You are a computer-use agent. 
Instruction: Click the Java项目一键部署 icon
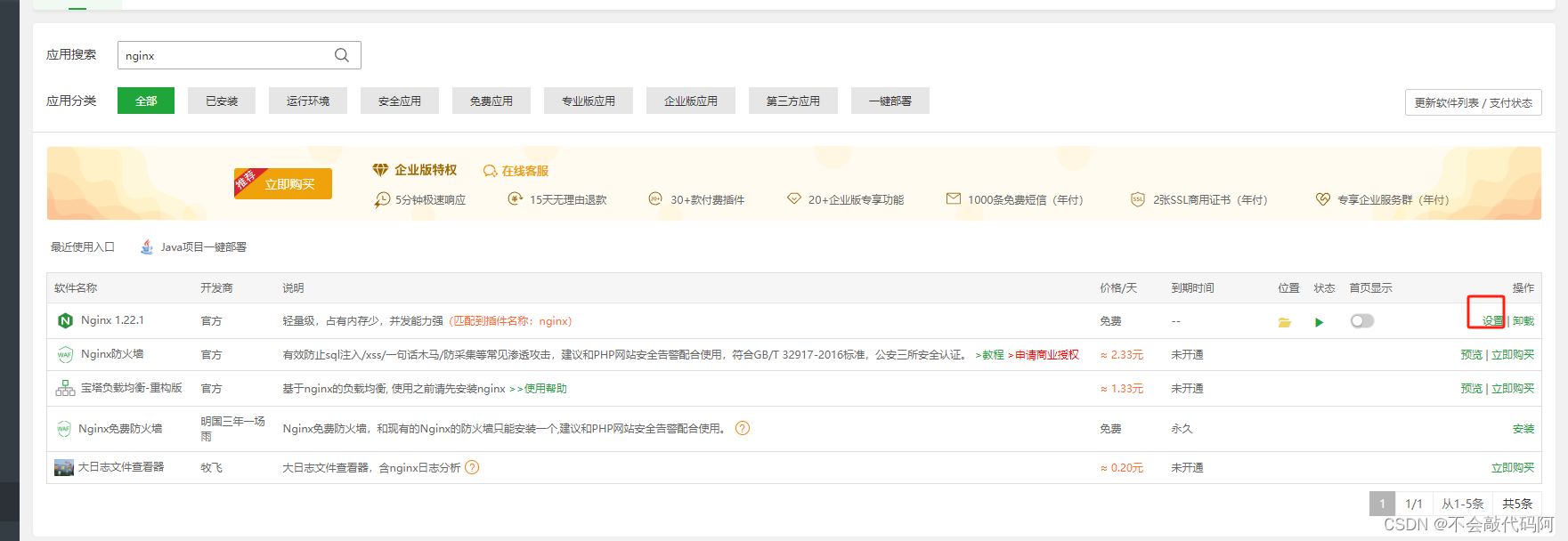click(x=147, y=247)
